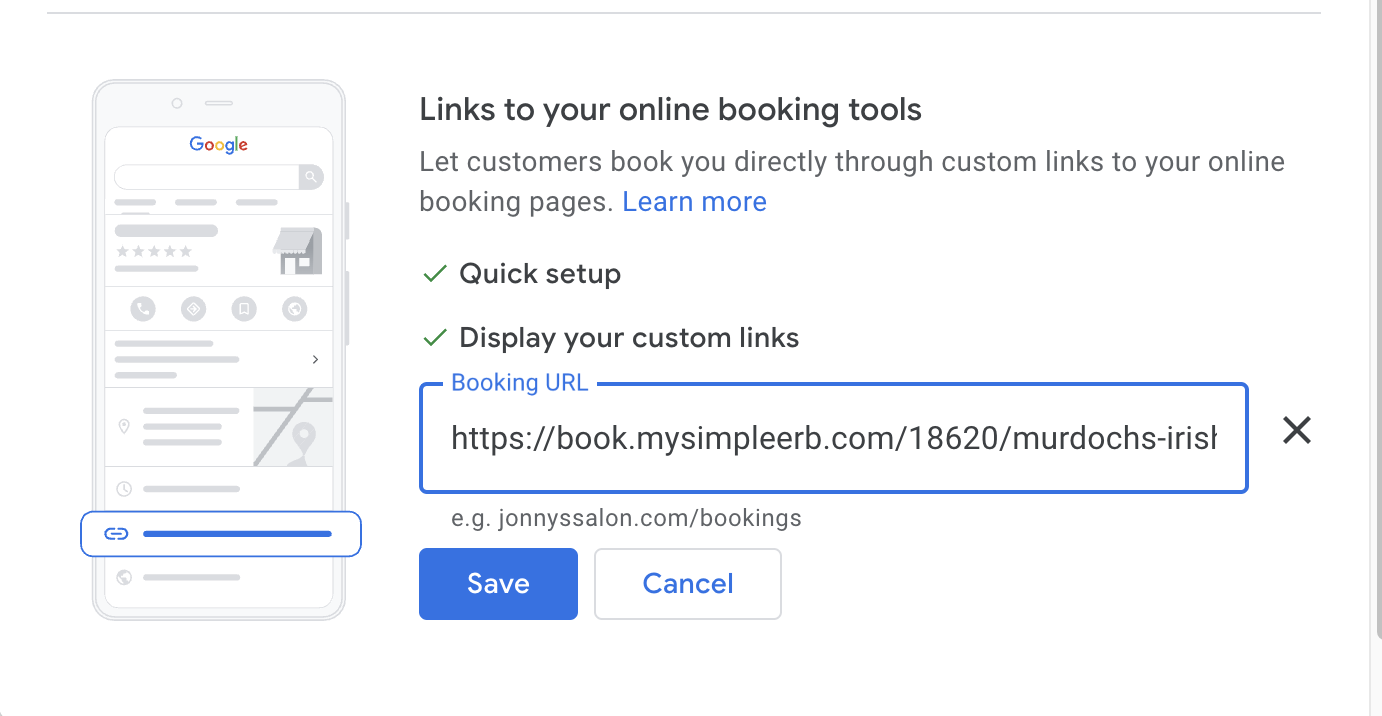Click the star rating row in mockup
This screenshot has height=716, width=1382.
pyautogui.click(x=153, y=251)
